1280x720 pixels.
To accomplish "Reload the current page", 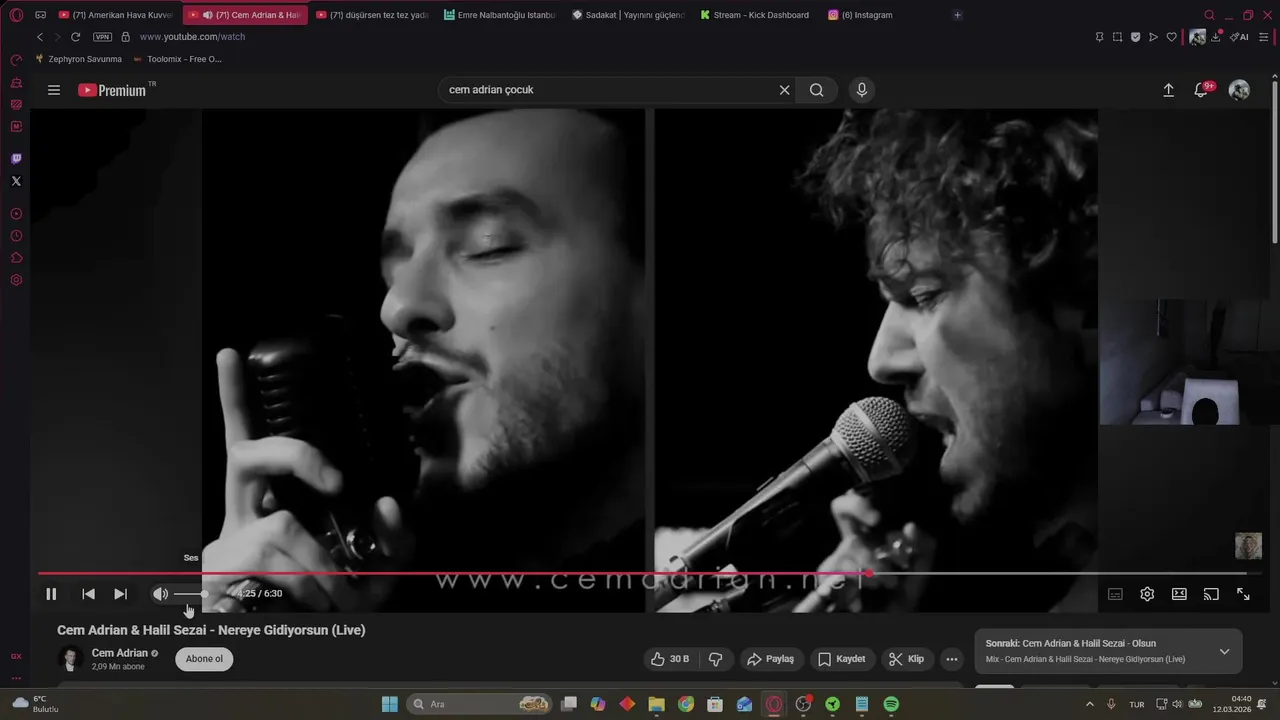I will coord(75,37).
